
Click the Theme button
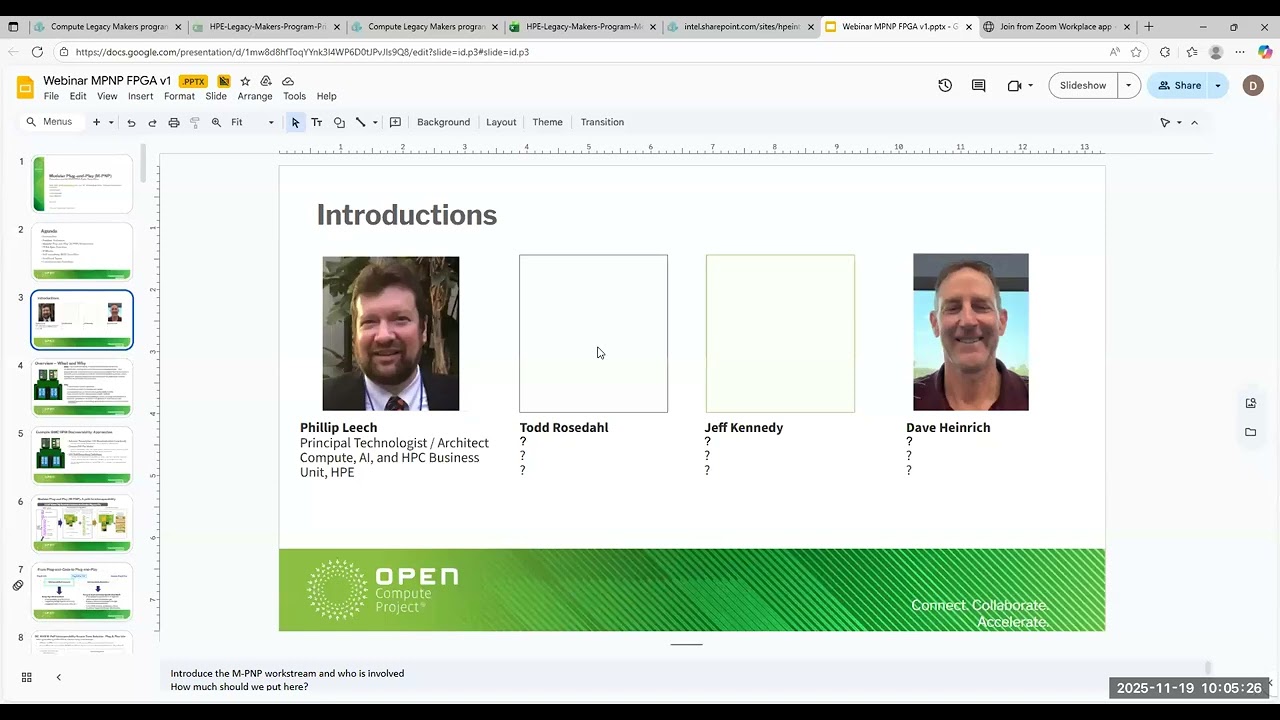coord(547,122)
